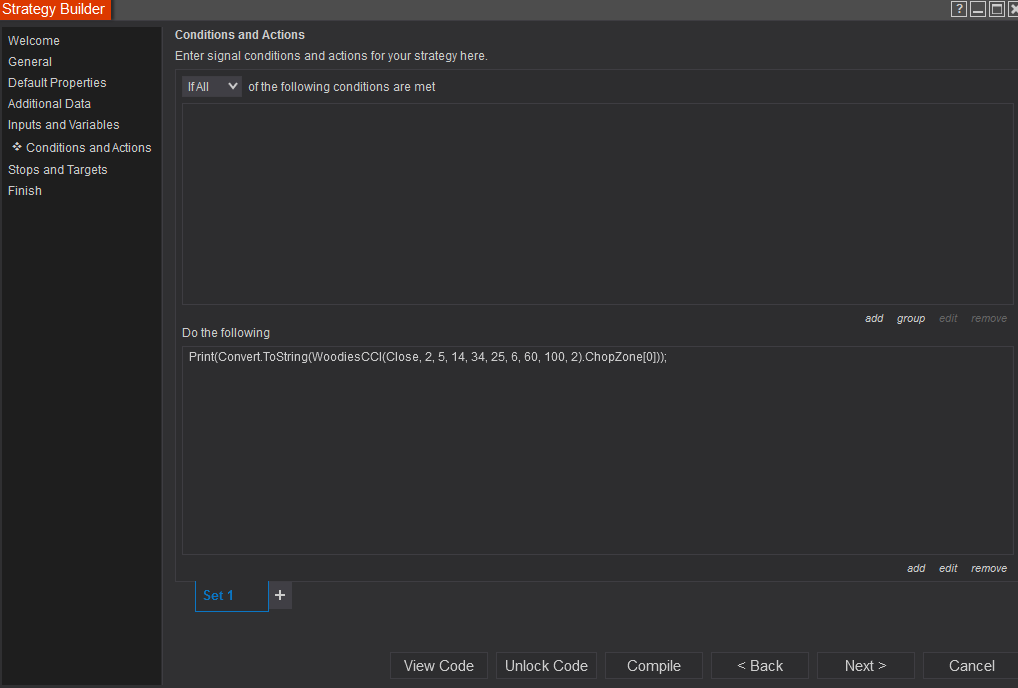Click group link under the conditions box

pyautogui.click(x=910, y=319)
